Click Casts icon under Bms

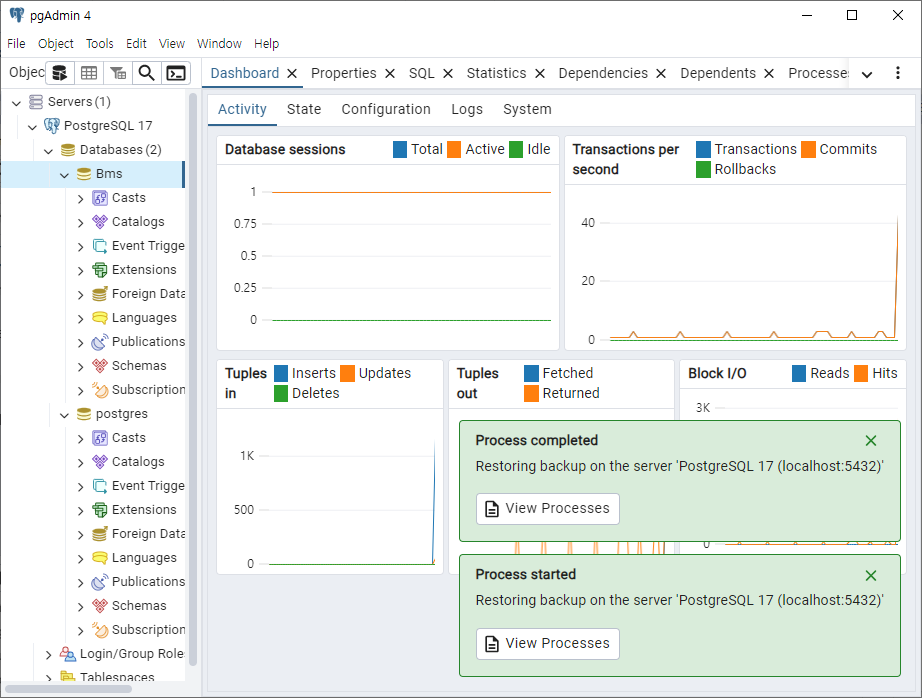[x=100, y=198]
